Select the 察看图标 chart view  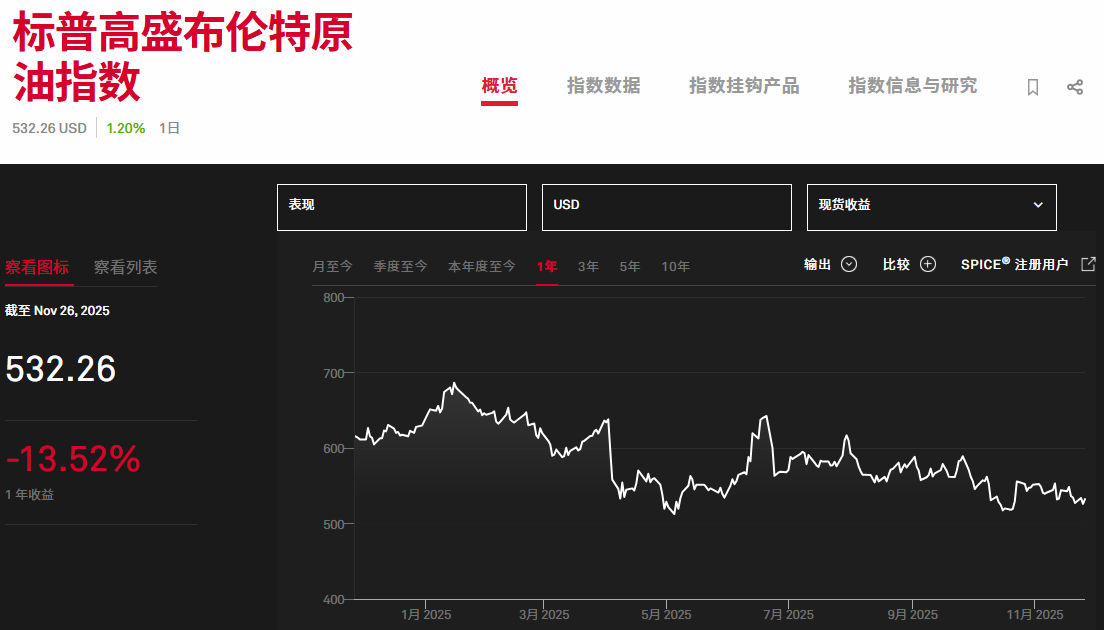click(39, 267)
